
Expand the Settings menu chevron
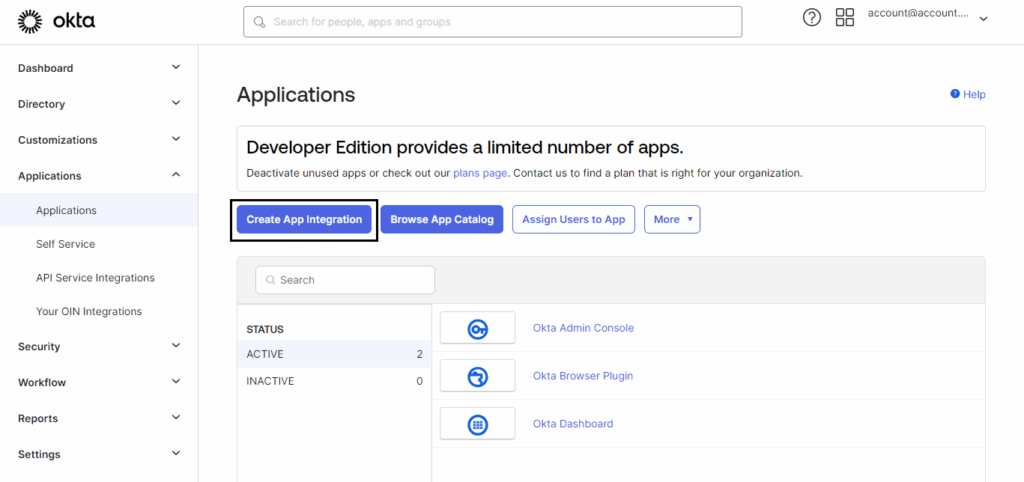176,453
